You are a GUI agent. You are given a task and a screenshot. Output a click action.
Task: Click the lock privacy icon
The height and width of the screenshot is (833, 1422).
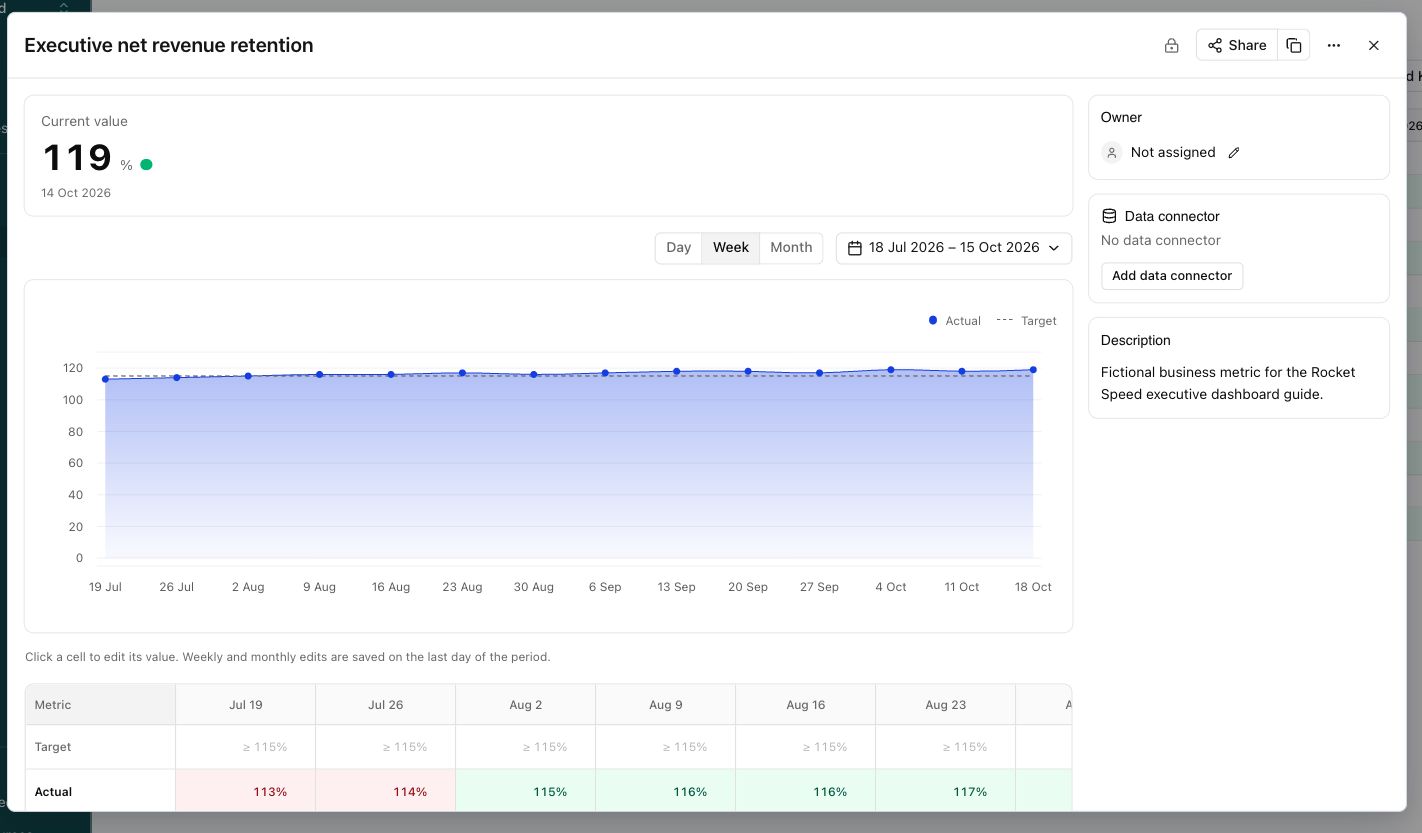click(x=1171, y=45)
